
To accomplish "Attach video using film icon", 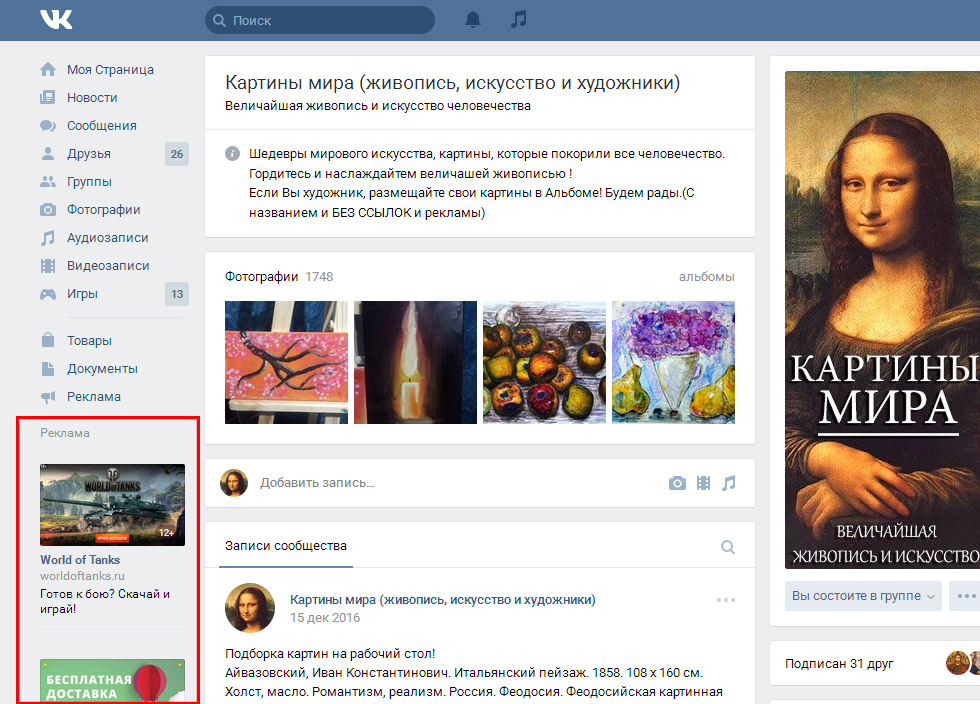I will pyautogui.click(x=704, y=483).
